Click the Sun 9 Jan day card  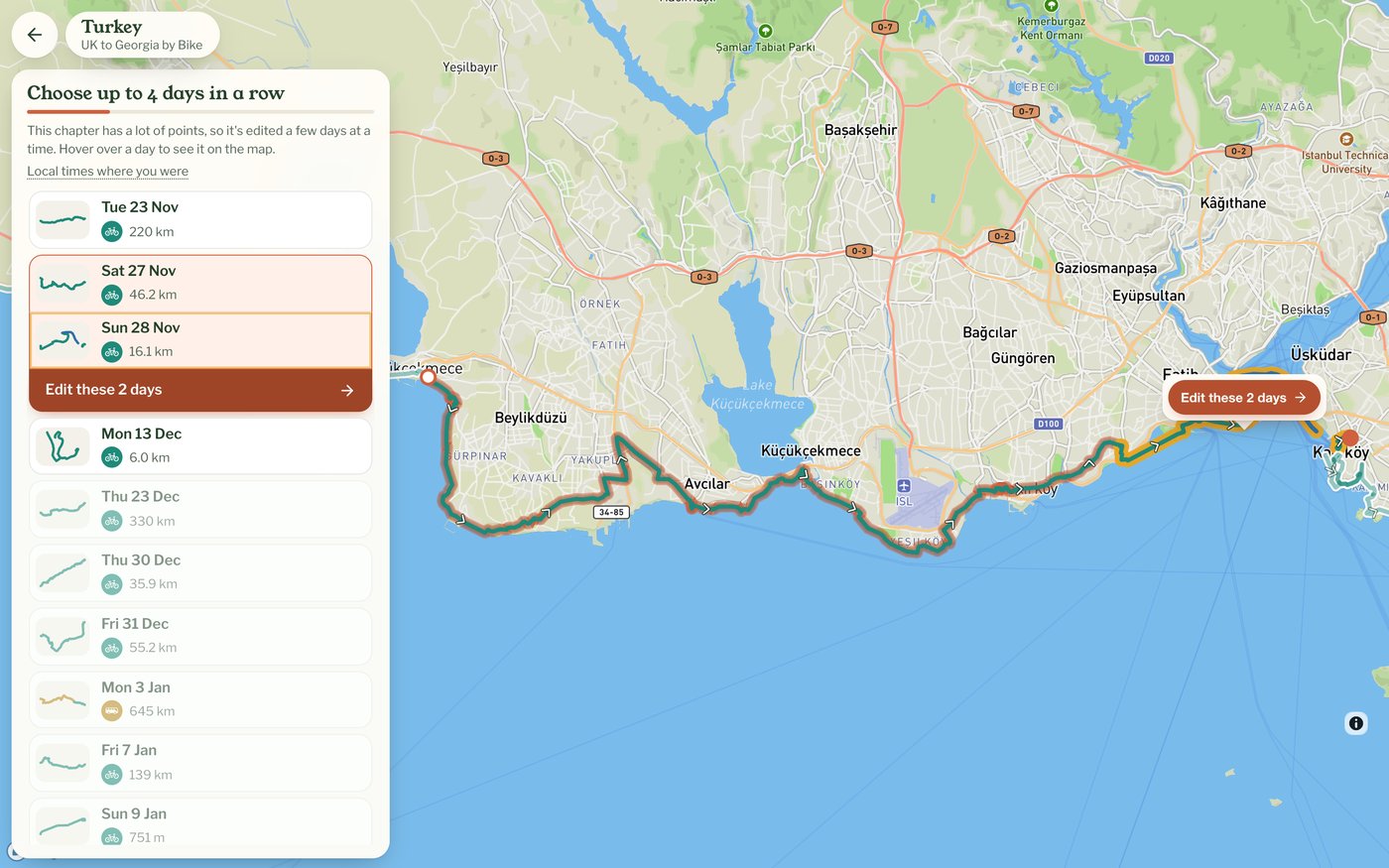pyautogui.click(x=200, y=822)
